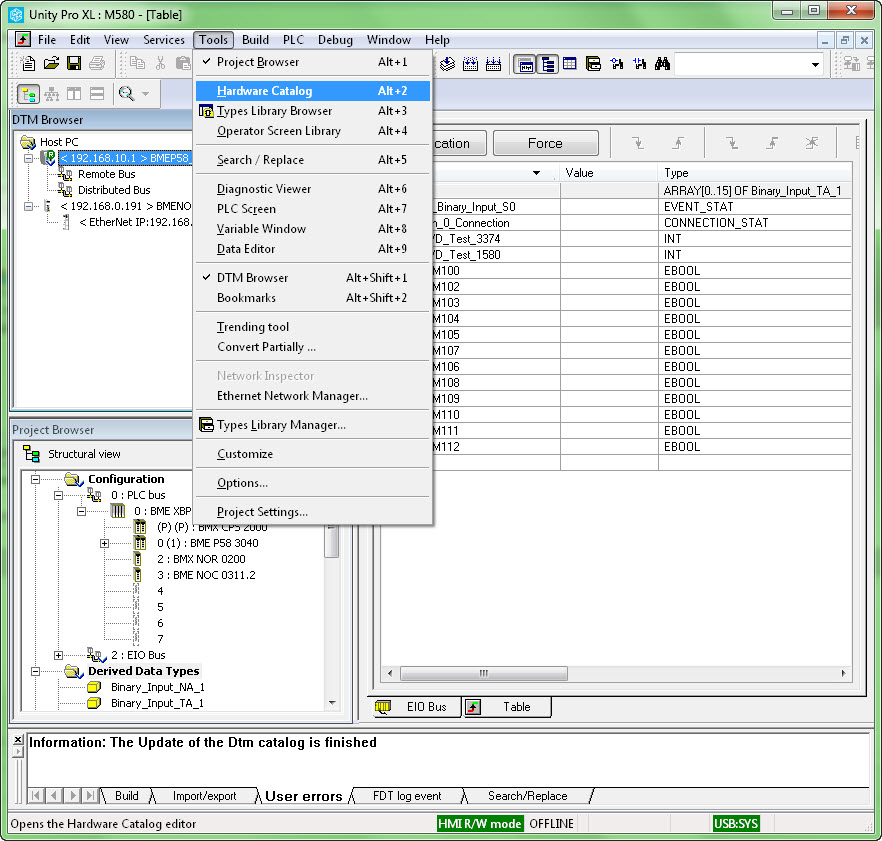Open the Services menu

click(164, 39)
